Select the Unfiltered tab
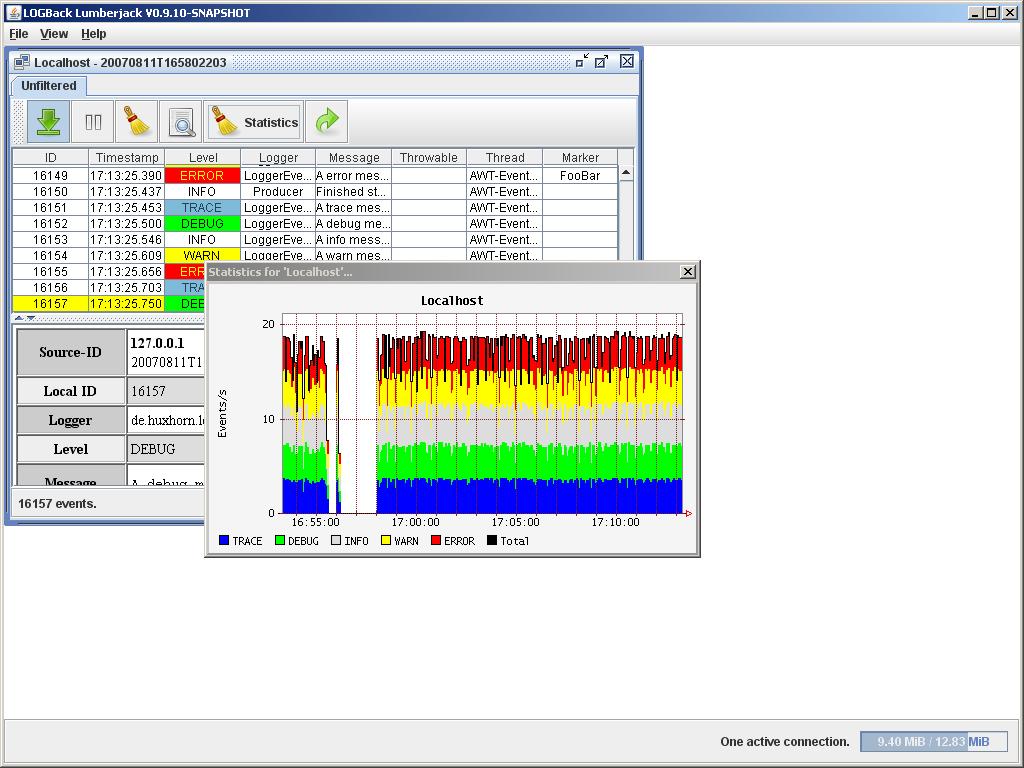The image size is (1024, 768). point(49,86)
